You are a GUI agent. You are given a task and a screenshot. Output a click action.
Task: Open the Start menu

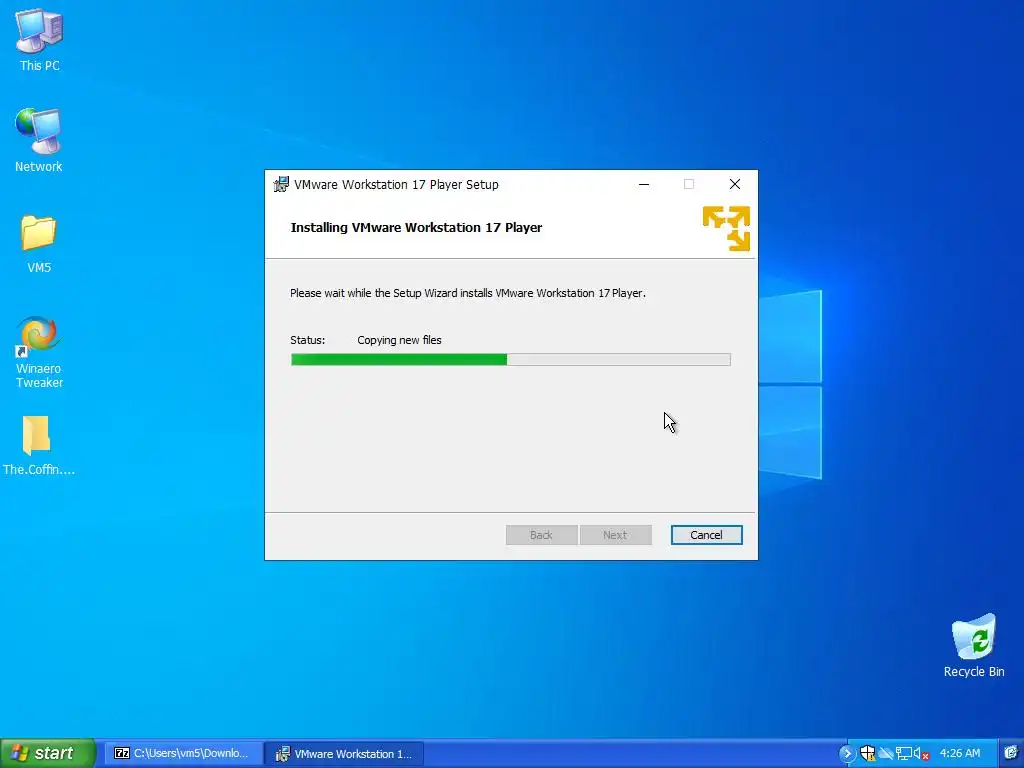47,754
